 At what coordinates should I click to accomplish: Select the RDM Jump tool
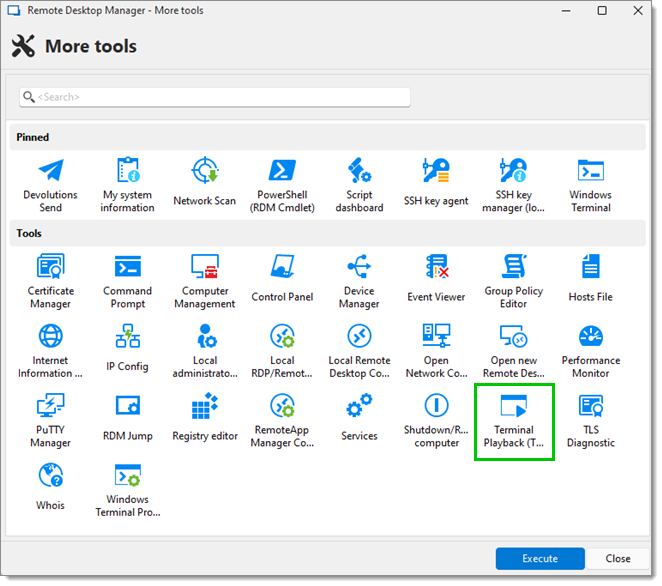click(x=128, y=420)
